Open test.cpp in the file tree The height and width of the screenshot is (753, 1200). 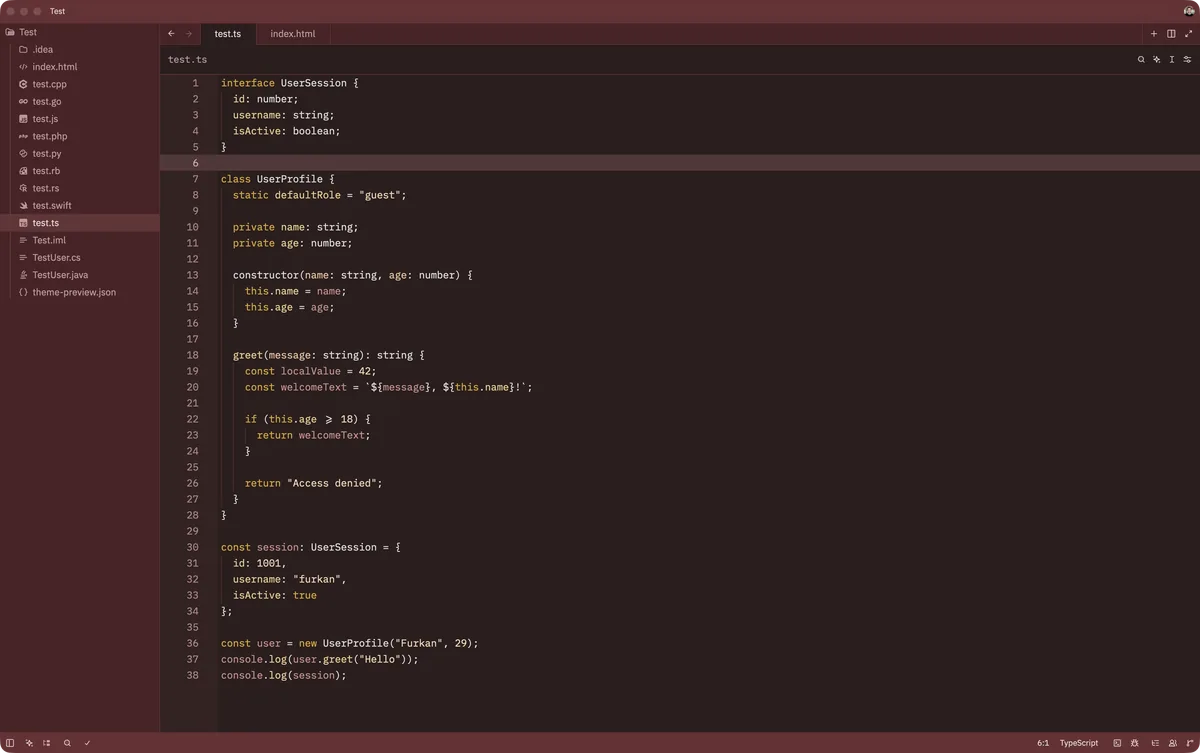(80, 84)
